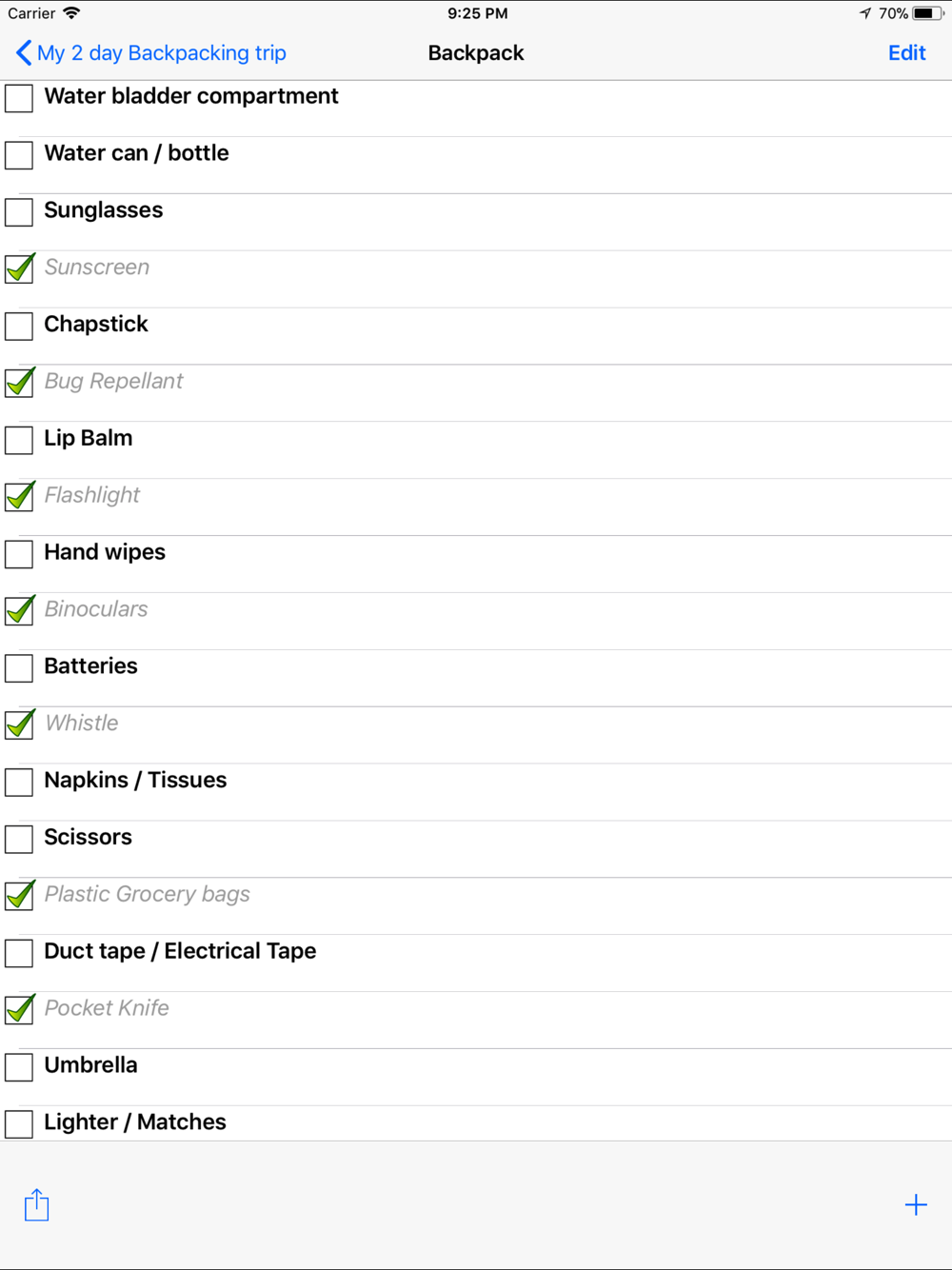Screen dimensions: 952x1270
Task: Tap the Lighter / Matches row
Action: click(476, 1123)
